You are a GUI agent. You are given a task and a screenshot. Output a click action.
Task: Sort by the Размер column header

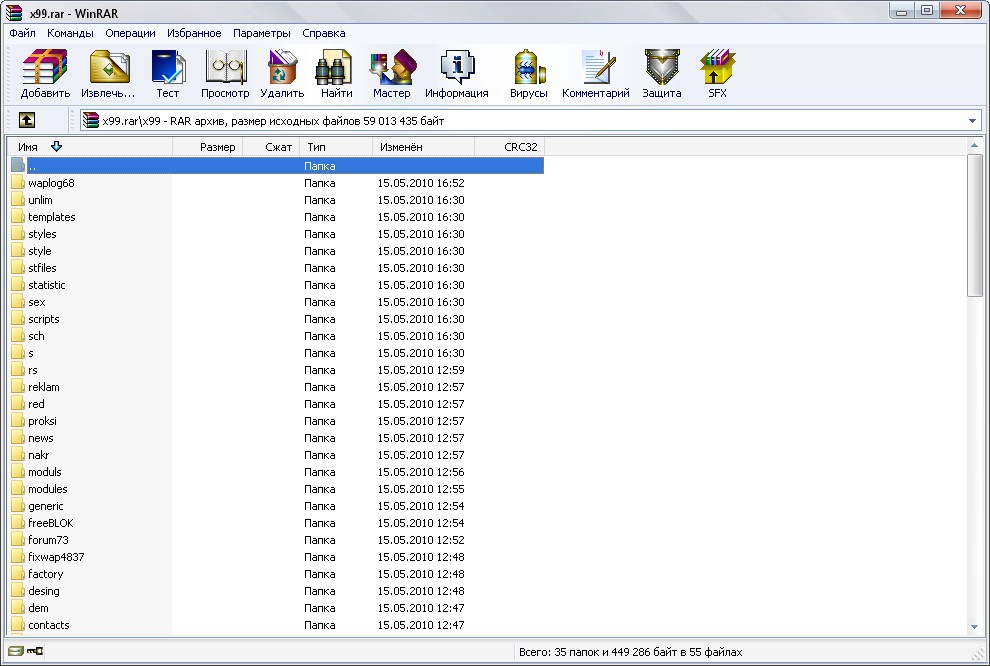click(x=208, y=147)
